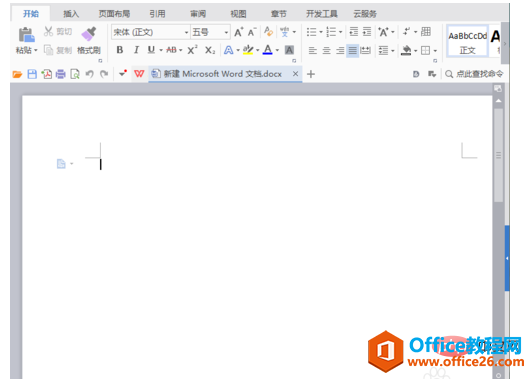This screenshot has width=531, height=379.
Task: Click the Paste clipboard icon
Action: [x=26, y=34]
